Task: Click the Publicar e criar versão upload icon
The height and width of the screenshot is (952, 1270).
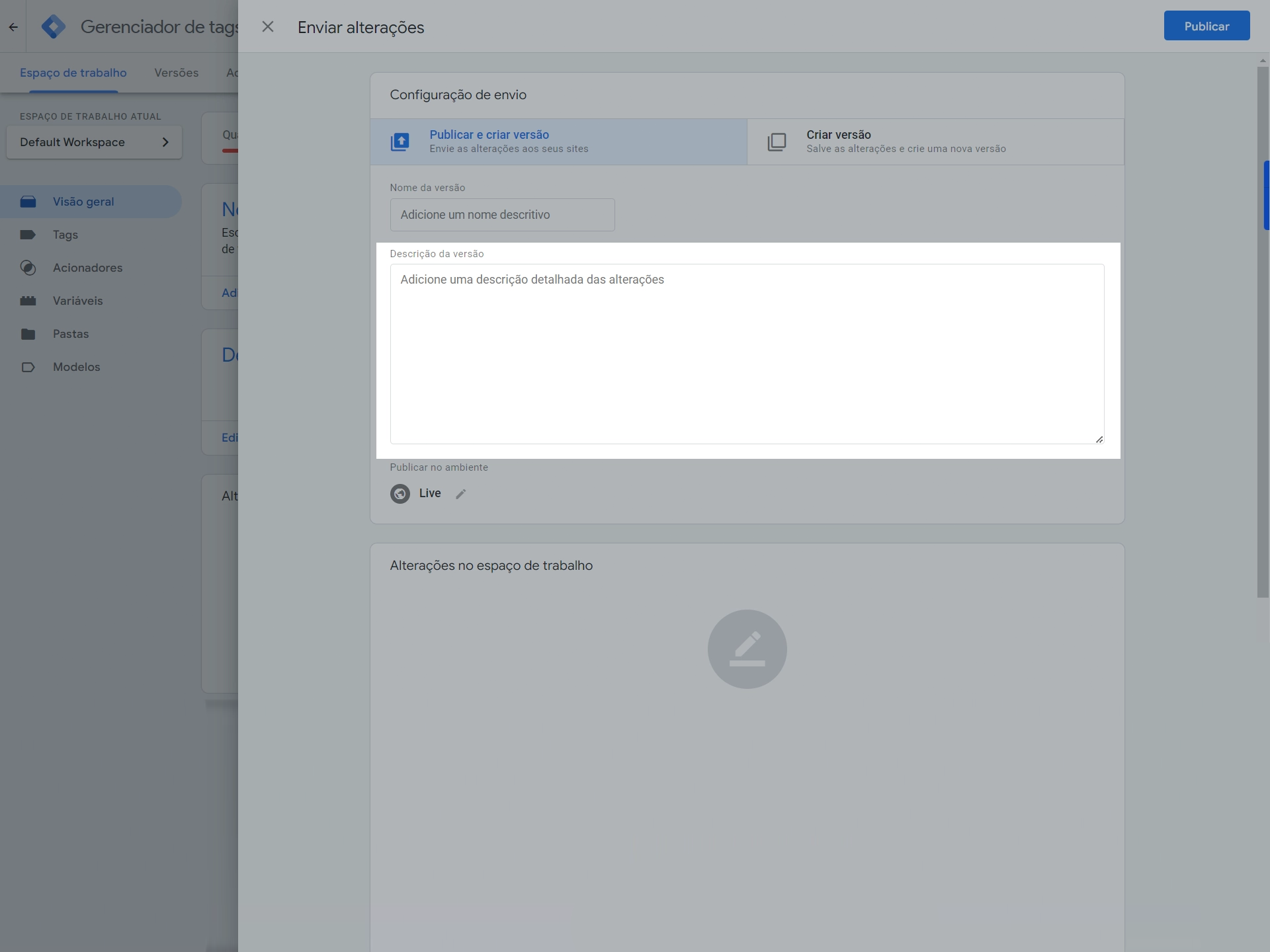Action: click(400, 142)
